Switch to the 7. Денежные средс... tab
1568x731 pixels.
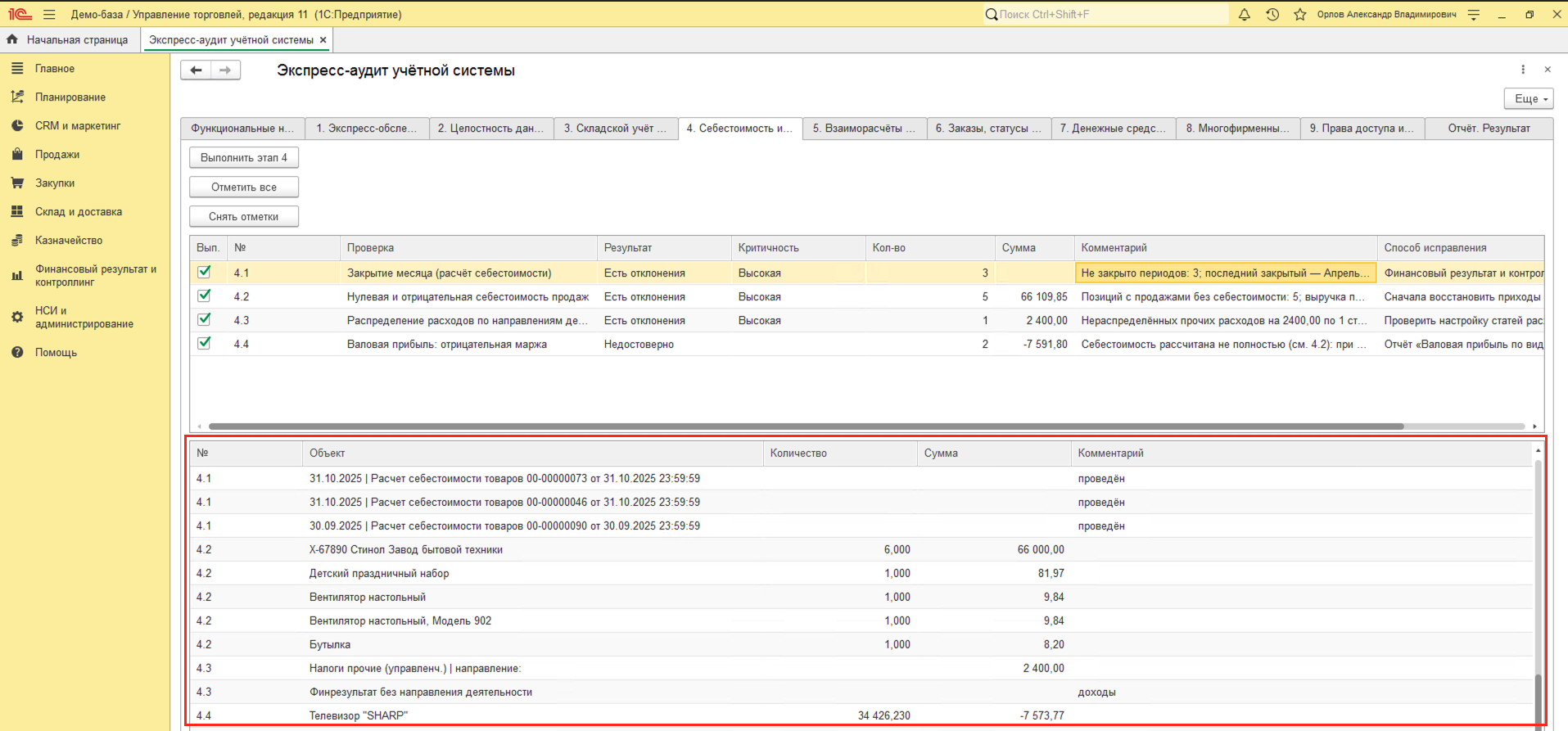tap(1114, 129)
